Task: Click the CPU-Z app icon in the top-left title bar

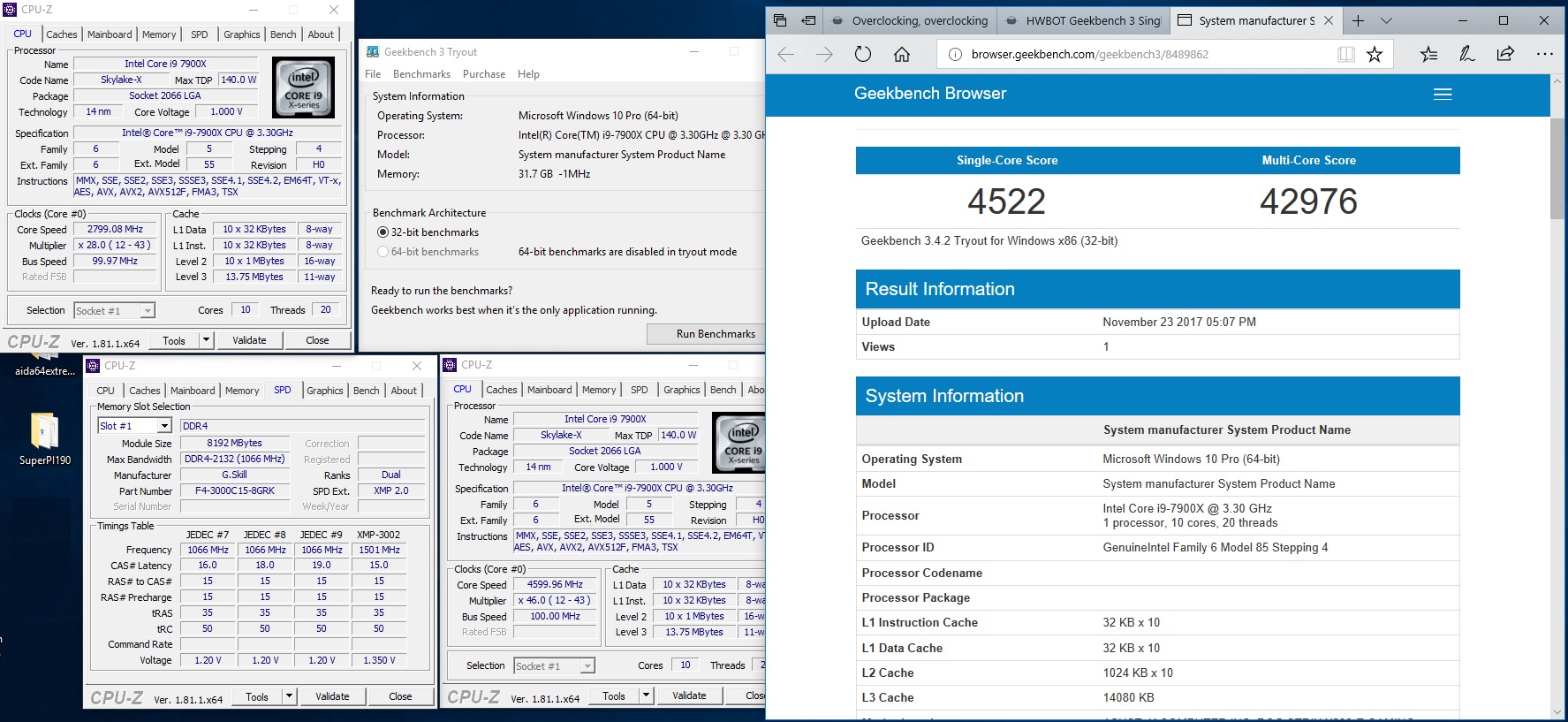Action: click(x=10, y=10)
